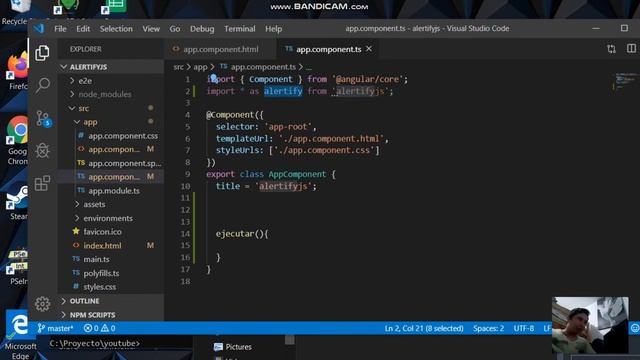Open the Debug menu

pos(202,29)
